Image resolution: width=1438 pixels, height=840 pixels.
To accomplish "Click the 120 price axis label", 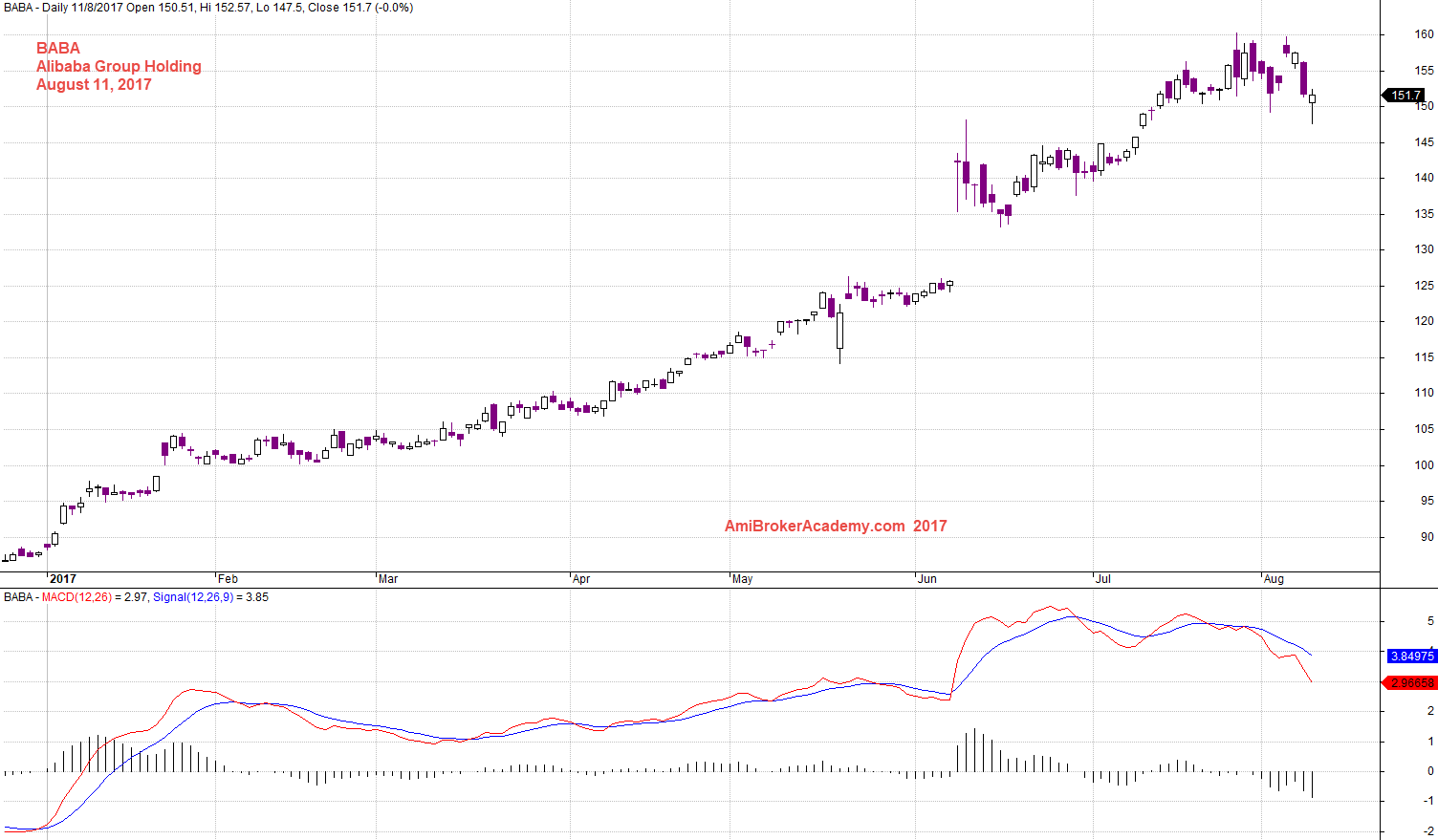I will tap(1424, 321).
